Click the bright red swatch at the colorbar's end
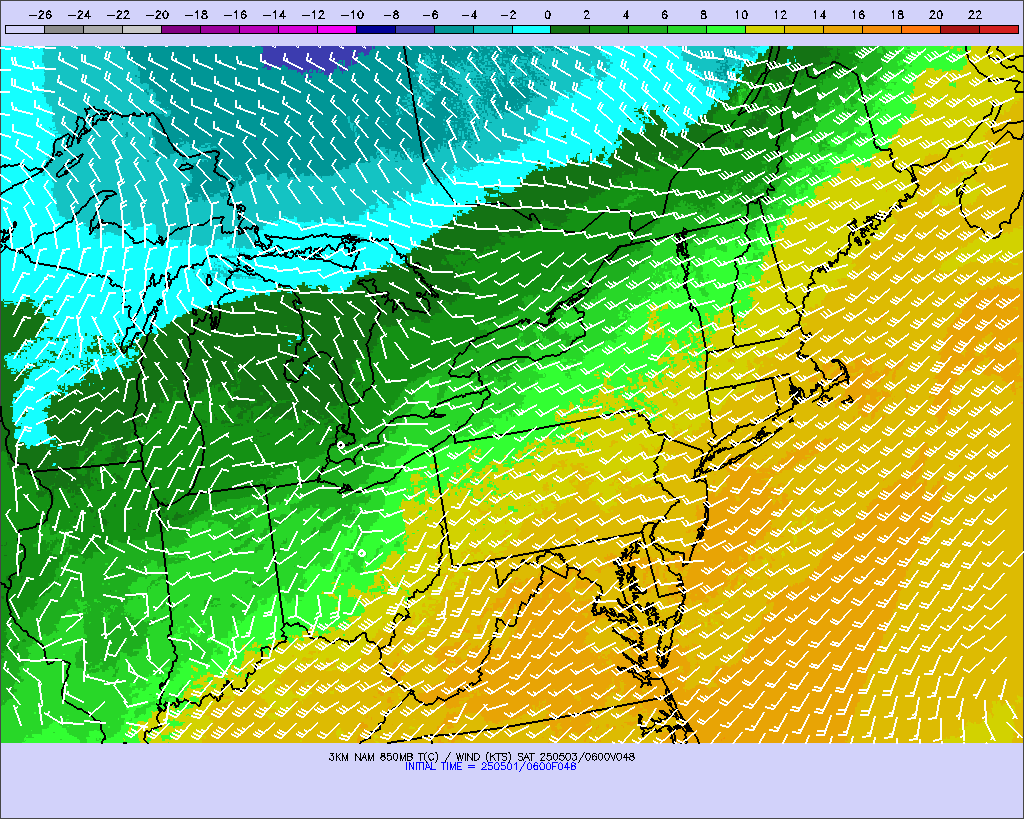 (999, 29)
